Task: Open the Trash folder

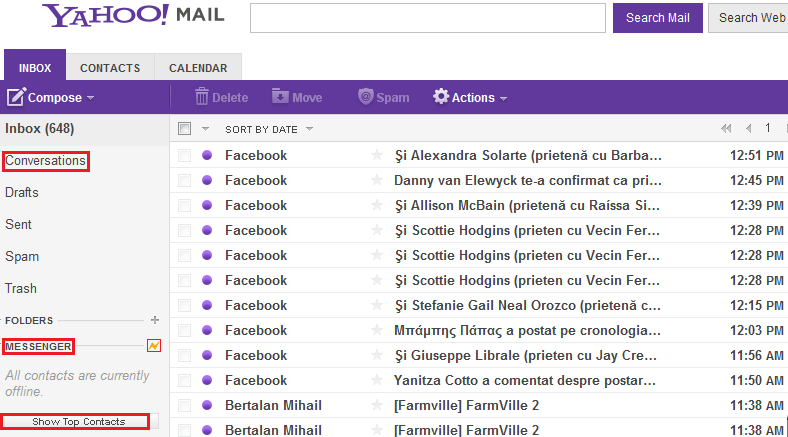Action: [21, 288]
